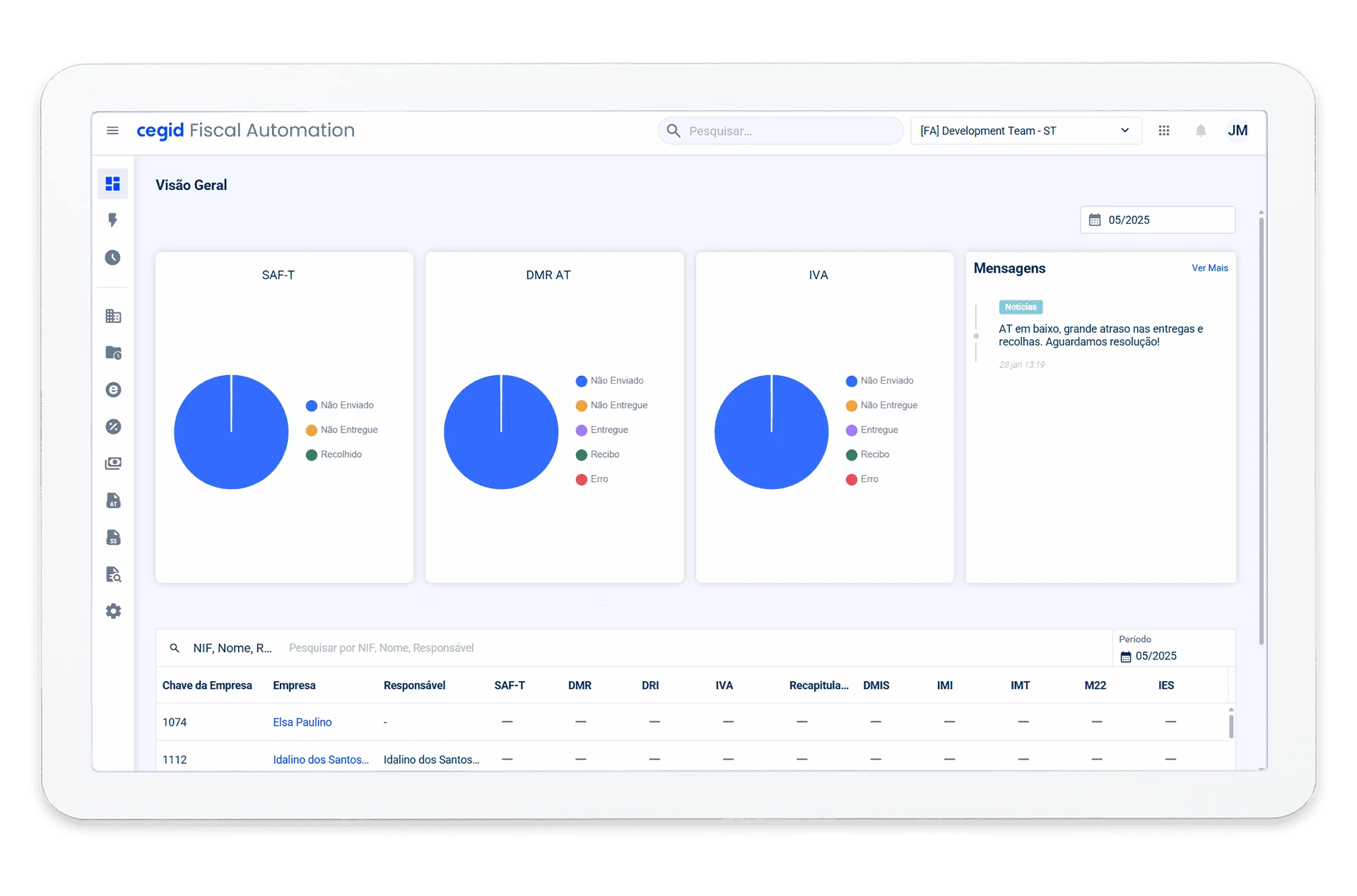Select the AT document sidebar icon

coord(113,500)
